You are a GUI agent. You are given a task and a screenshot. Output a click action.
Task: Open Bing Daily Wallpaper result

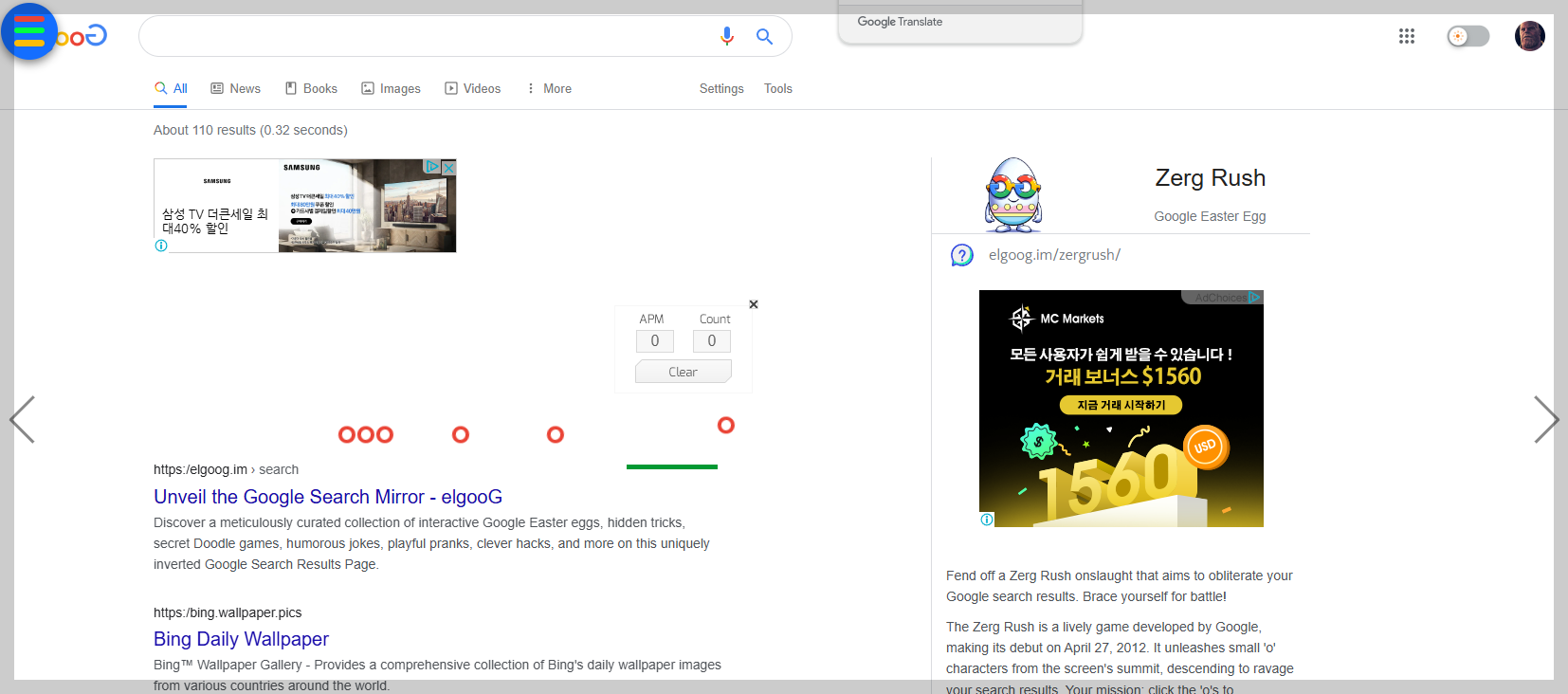[x=241, y=639]
